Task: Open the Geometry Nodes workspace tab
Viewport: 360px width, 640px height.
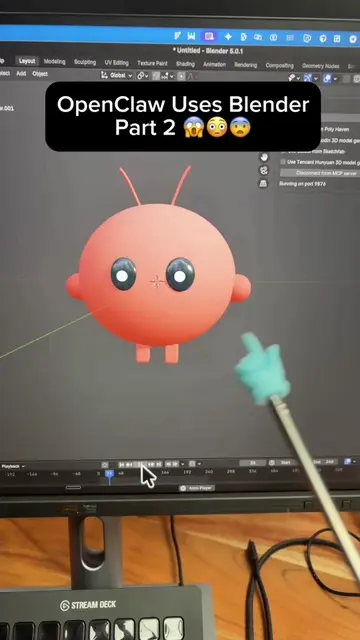Action: pyautogui.click(x=320, y=66)
